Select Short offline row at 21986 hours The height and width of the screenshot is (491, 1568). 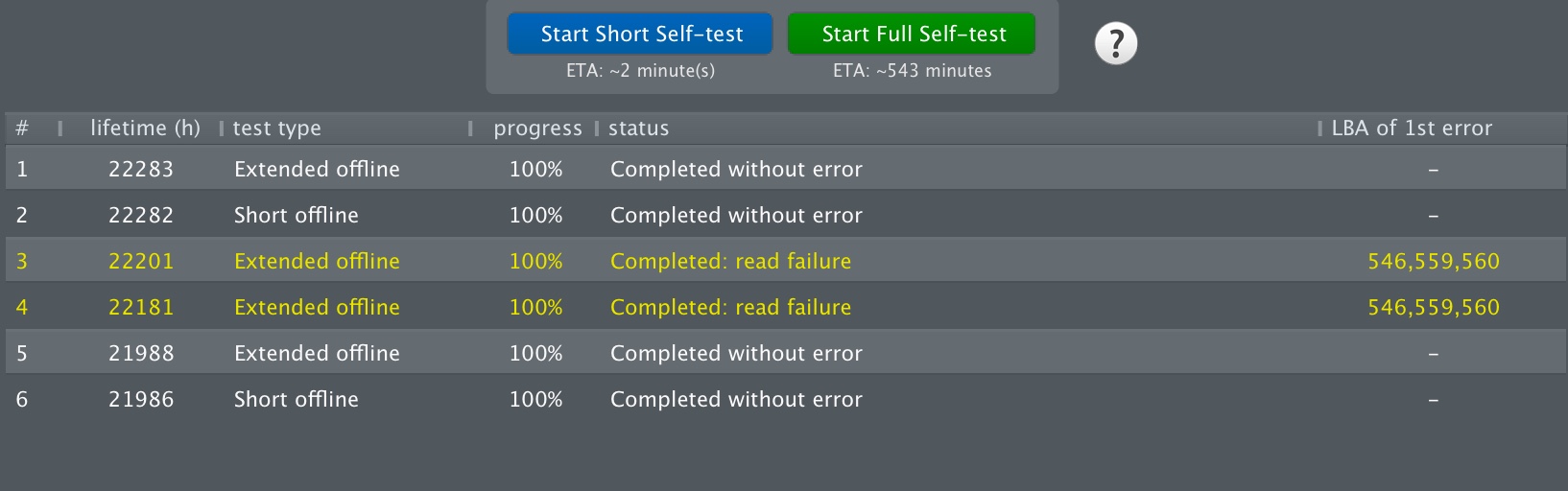(x=785, y=399)
